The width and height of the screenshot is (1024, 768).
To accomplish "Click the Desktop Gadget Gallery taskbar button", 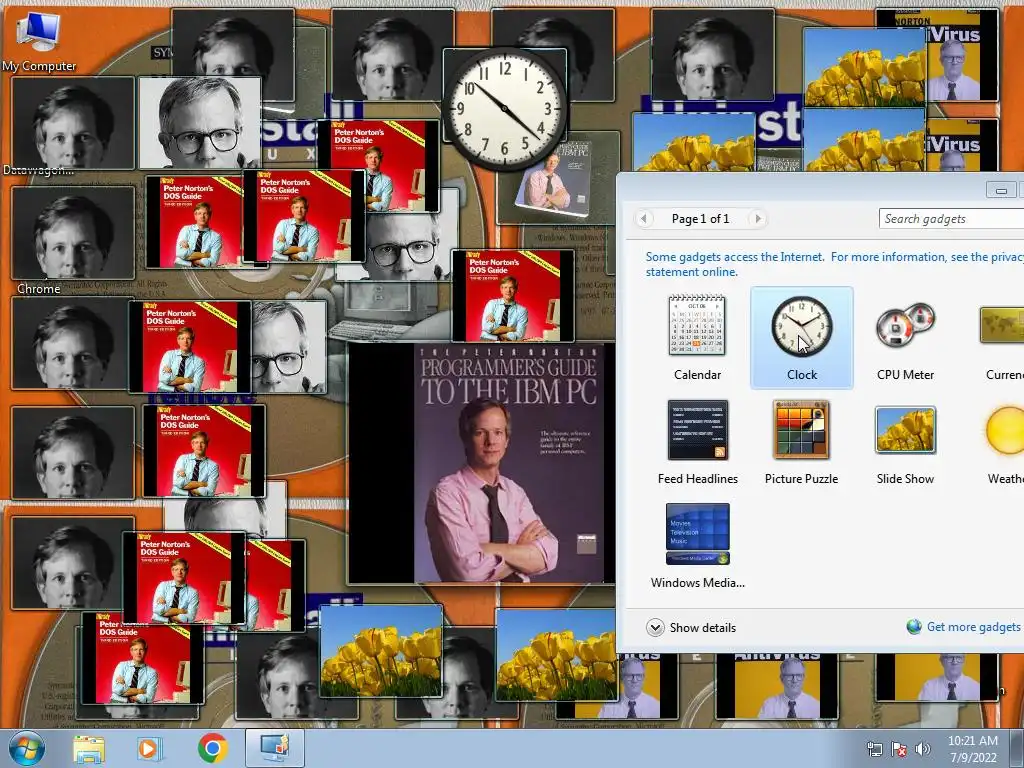I will [x=275, y=748].
